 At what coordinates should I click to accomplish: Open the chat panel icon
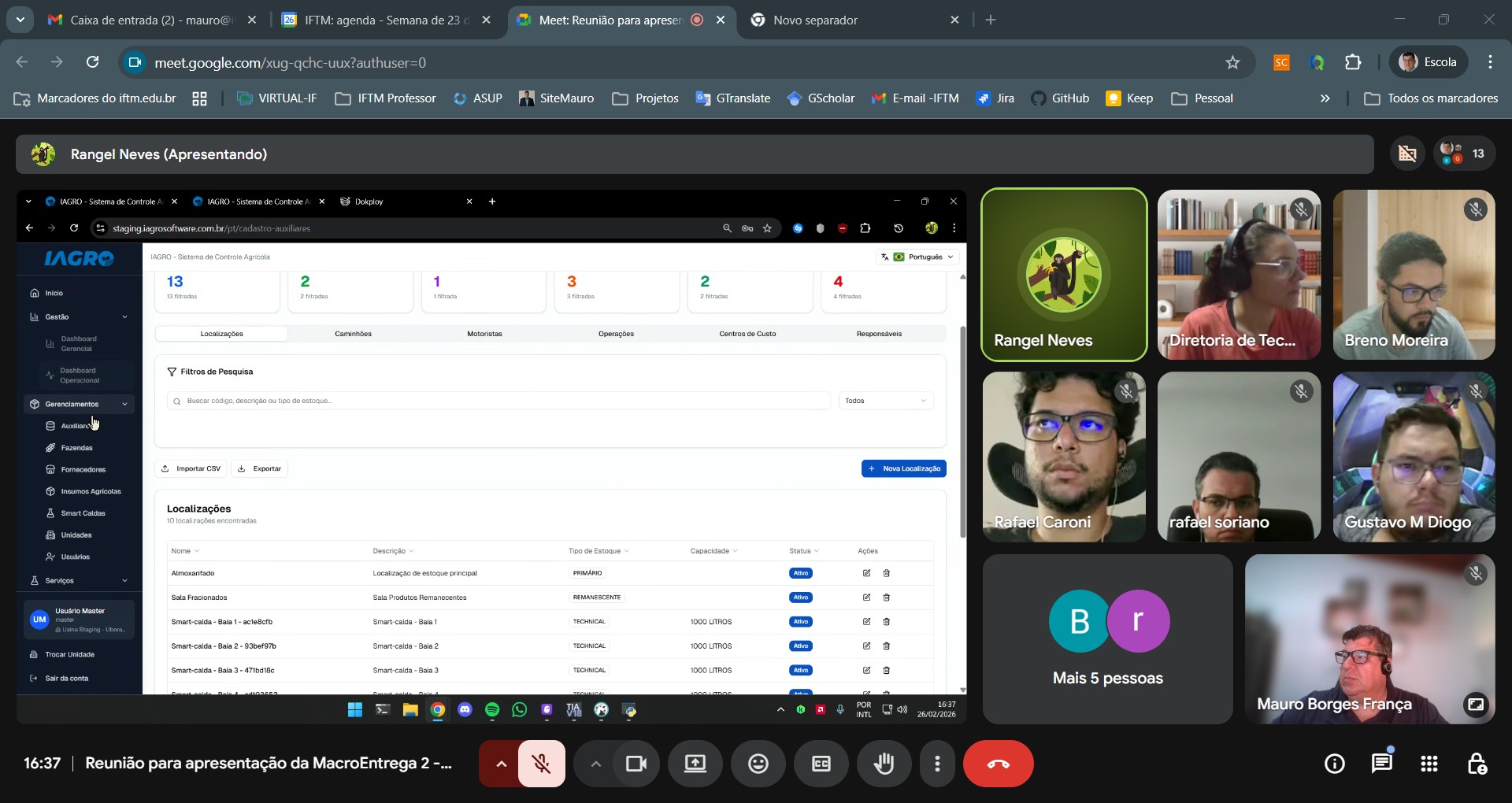(1382, 764)
